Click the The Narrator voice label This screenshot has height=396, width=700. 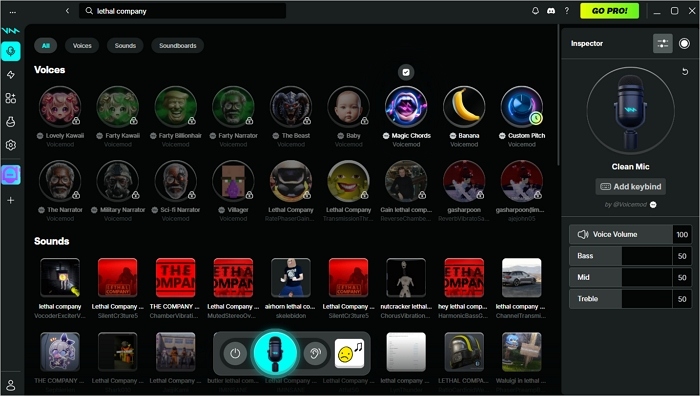coord(65,209)
